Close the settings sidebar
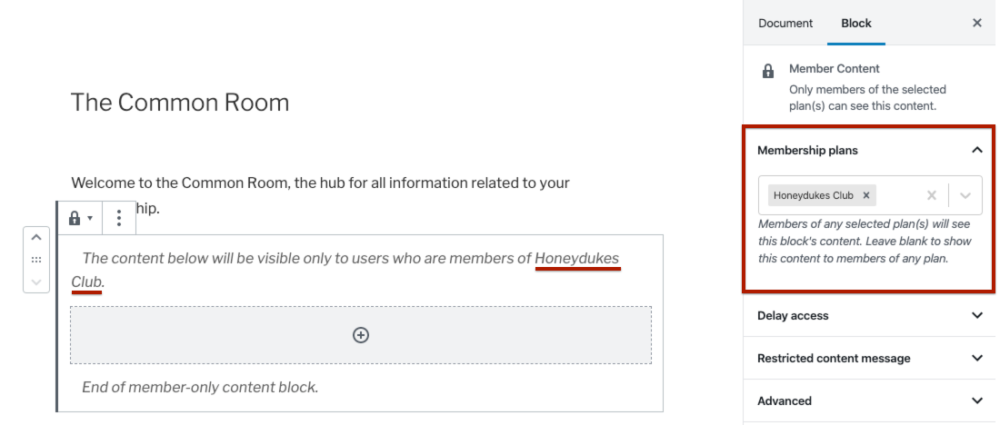This screenshot has height=425, width=1000. tap(976, 23)
